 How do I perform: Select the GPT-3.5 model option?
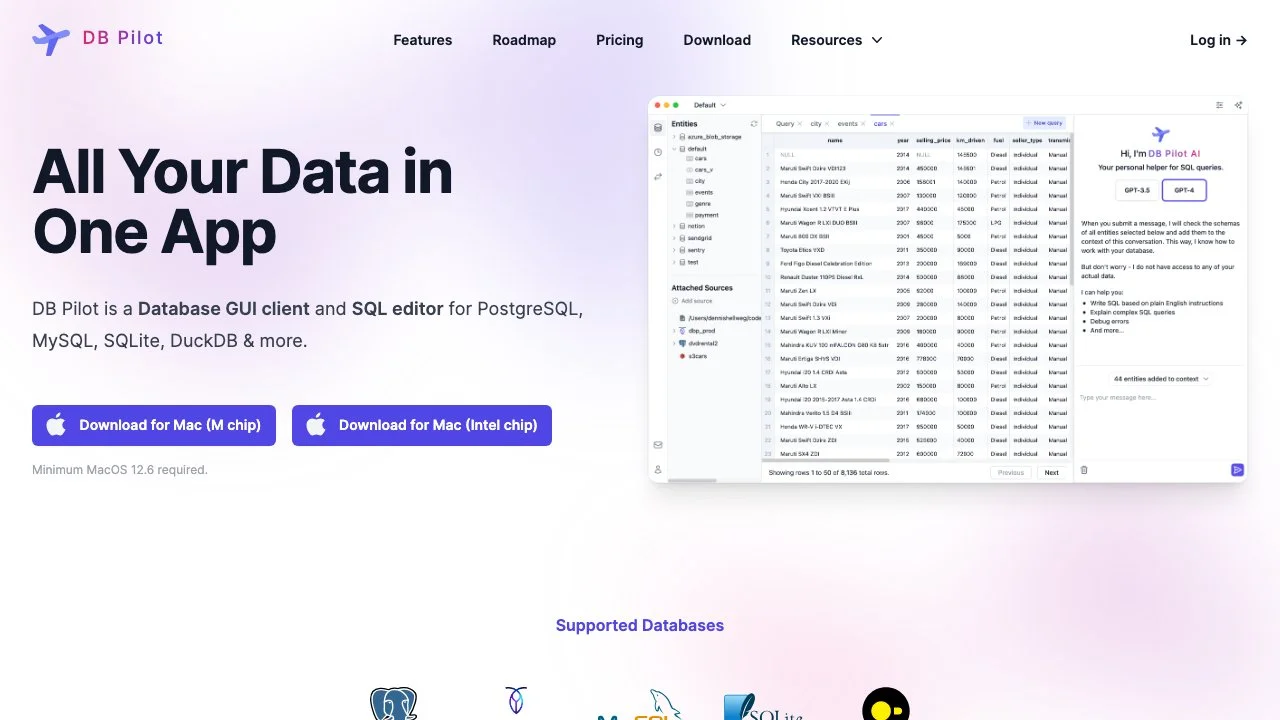[1137, 190]
